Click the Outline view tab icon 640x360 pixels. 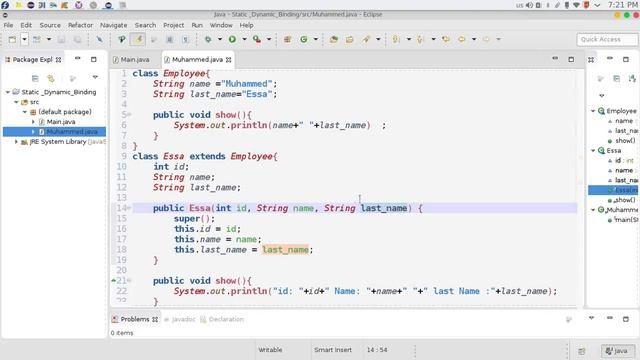[591, 60]
